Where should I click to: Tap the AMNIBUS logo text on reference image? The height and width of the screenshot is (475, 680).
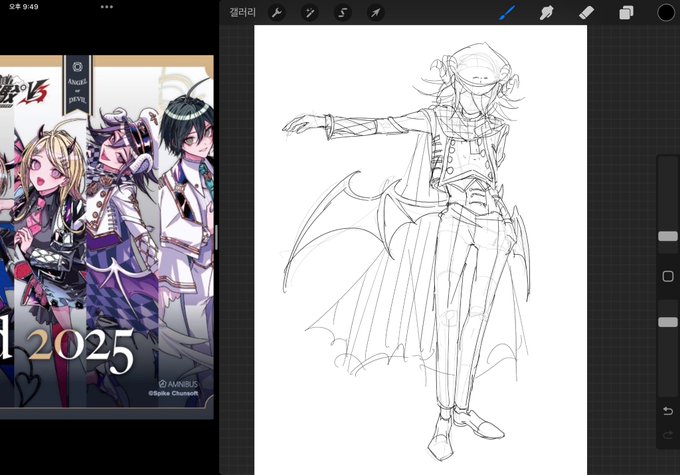[178, 384]
